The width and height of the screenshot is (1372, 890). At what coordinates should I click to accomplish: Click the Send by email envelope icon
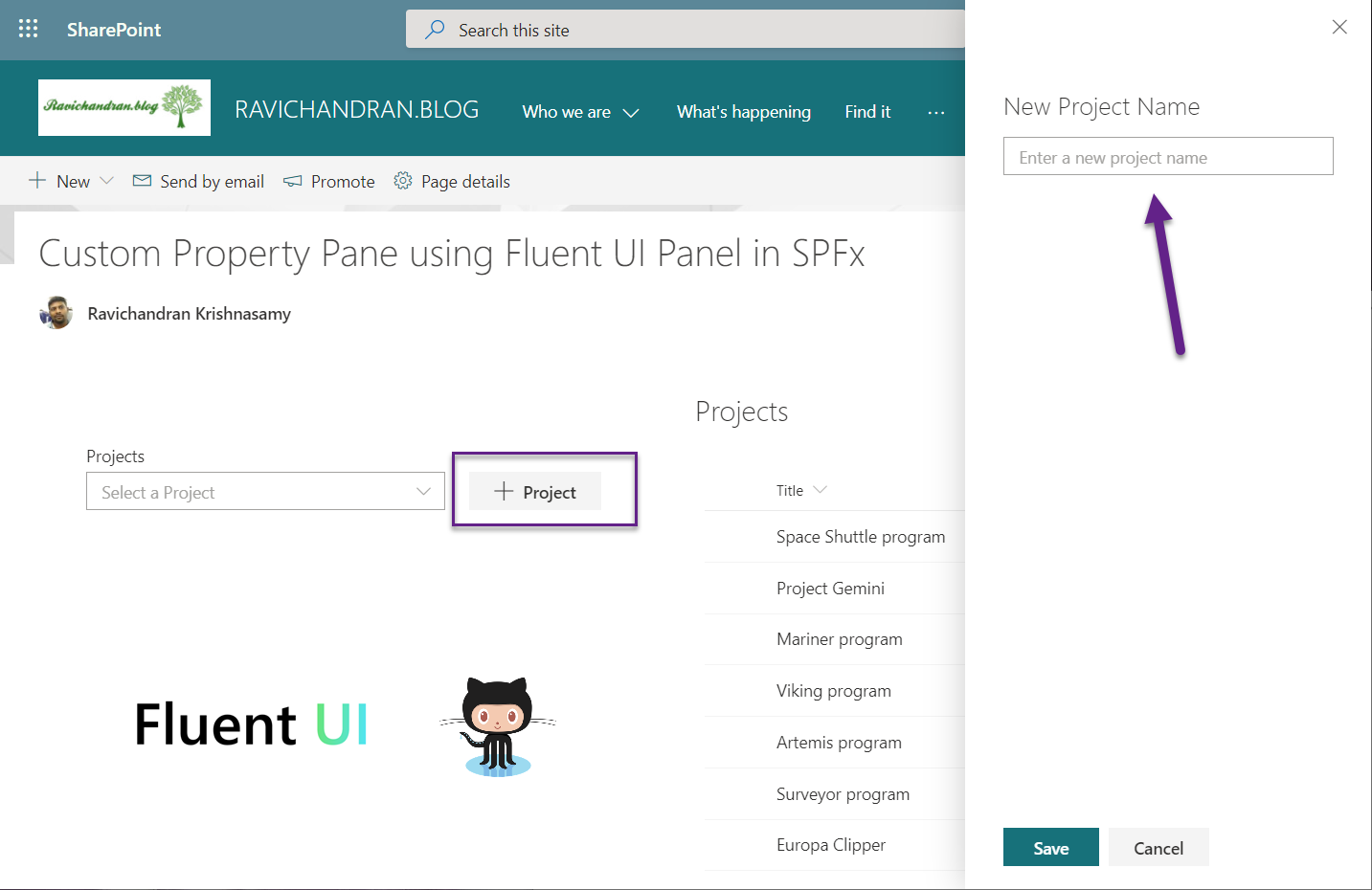[142, 181]
